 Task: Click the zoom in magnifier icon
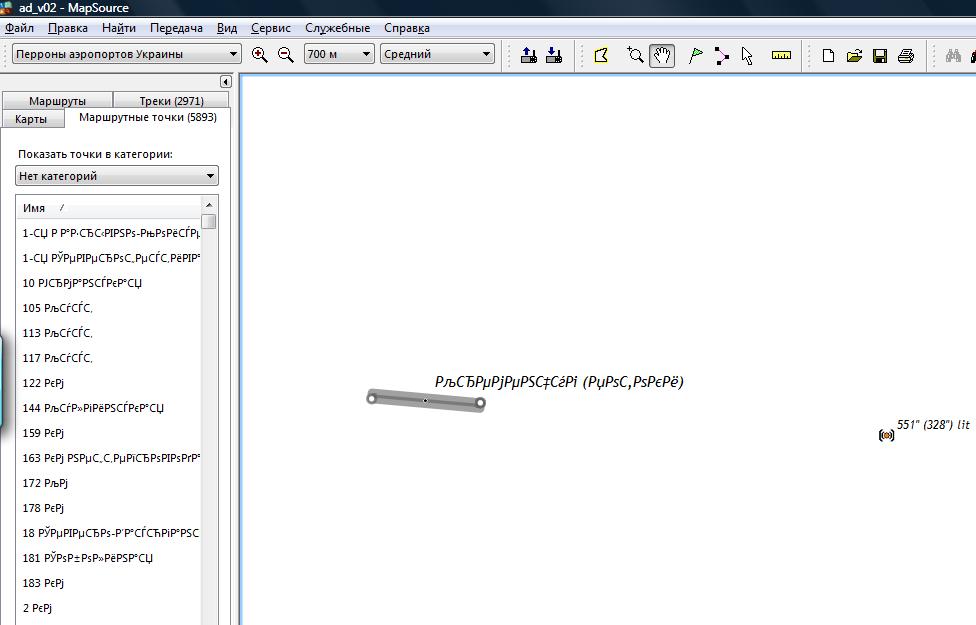(260, 55)
